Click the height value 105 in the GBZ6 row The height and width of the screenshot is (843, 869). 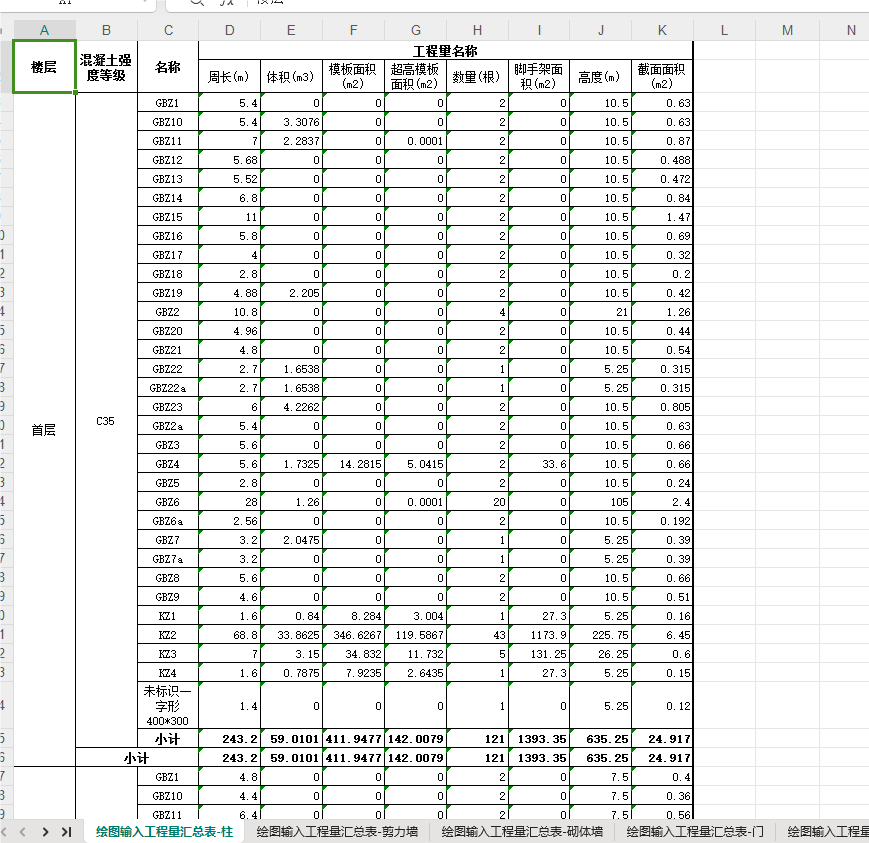point(600,502)
